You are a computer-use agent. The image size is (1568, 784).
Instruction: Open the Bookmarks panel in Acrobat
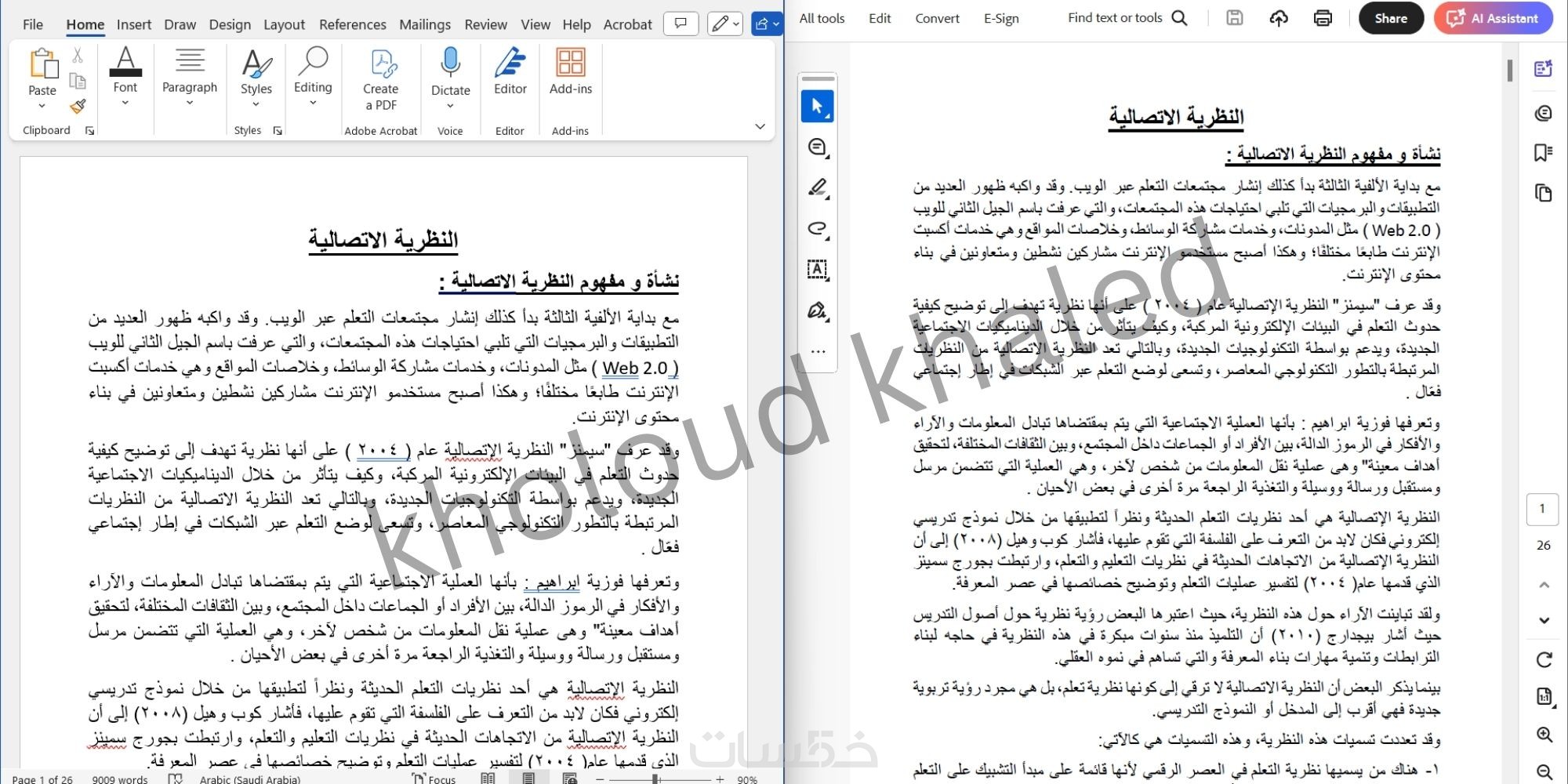(1544, 153)
